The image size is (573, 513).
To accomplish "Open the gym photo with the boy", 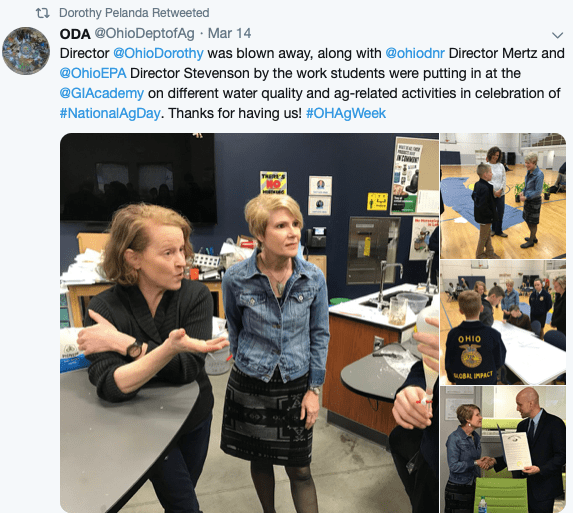I will [x=503, y=196].
